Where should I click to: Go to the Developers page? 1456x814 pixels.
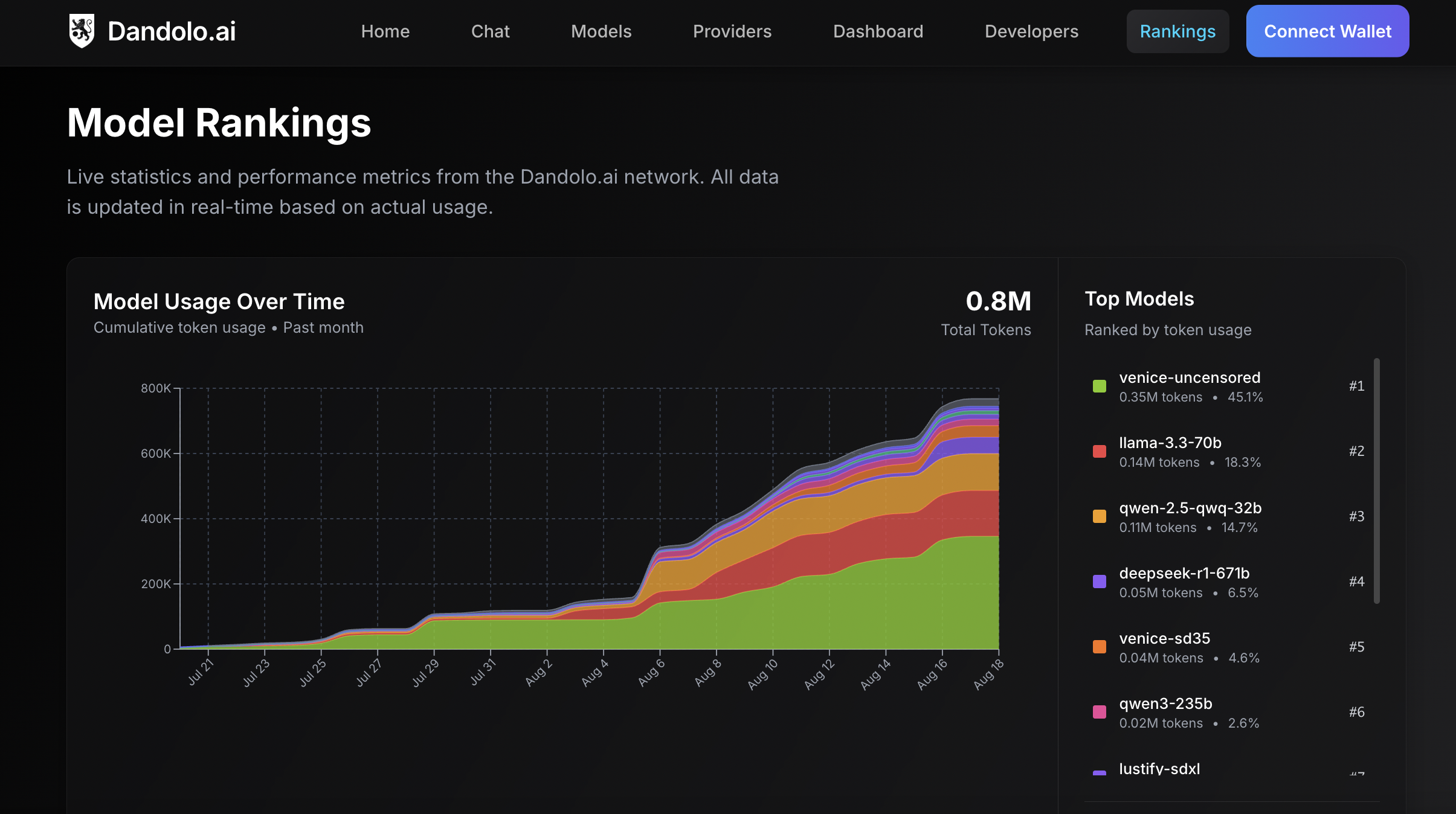pyautogui.click(x=1032, y=31)
